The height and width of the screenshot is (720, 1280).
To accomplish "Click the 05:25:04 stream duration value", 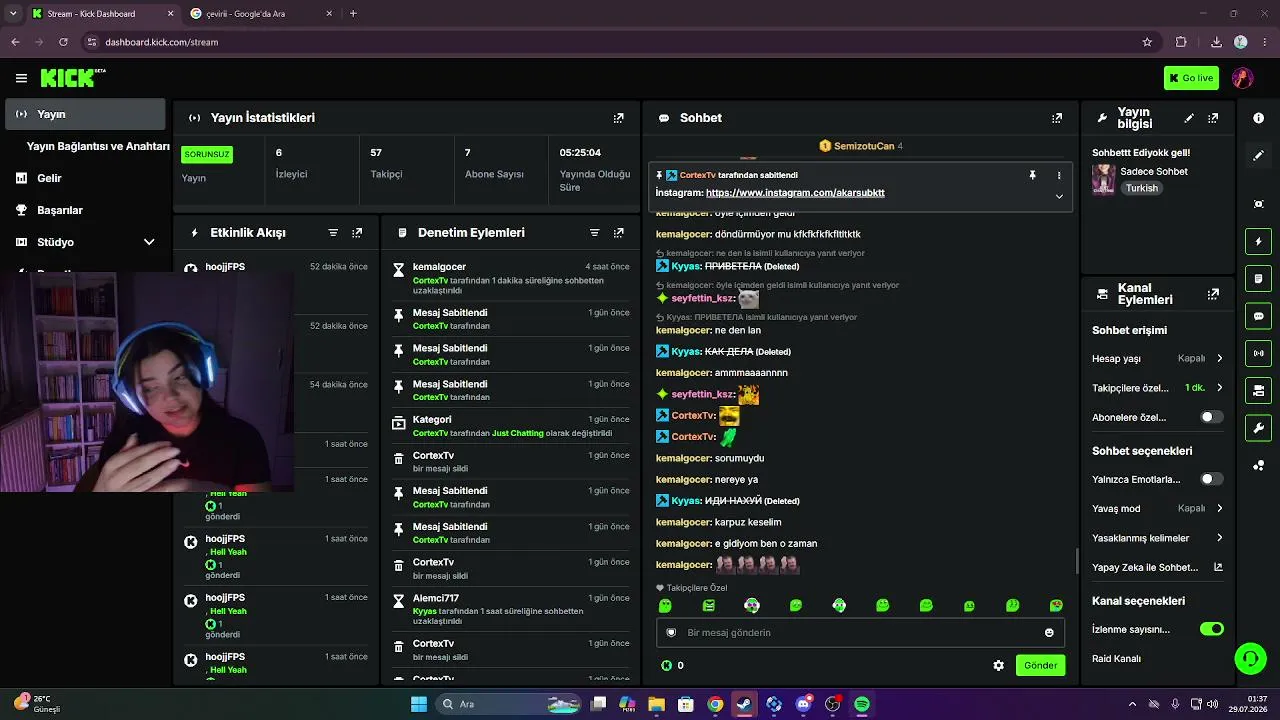I will point(580,153).
